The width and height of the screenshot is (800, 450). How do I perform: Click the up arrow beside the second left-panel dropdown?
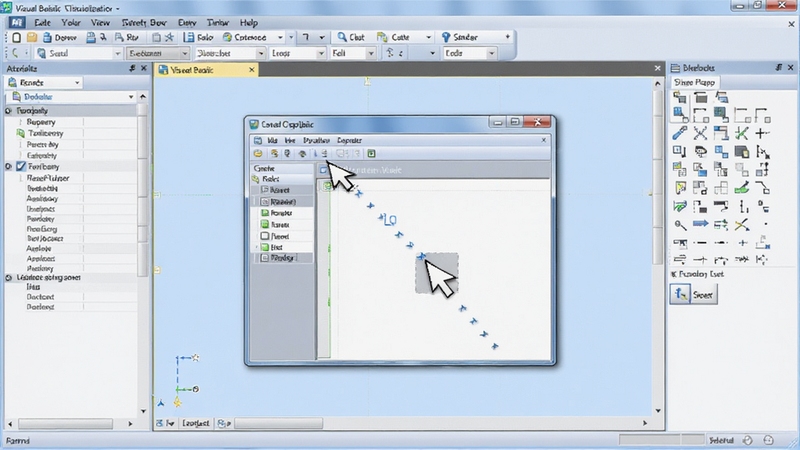(x=143, y=96)
